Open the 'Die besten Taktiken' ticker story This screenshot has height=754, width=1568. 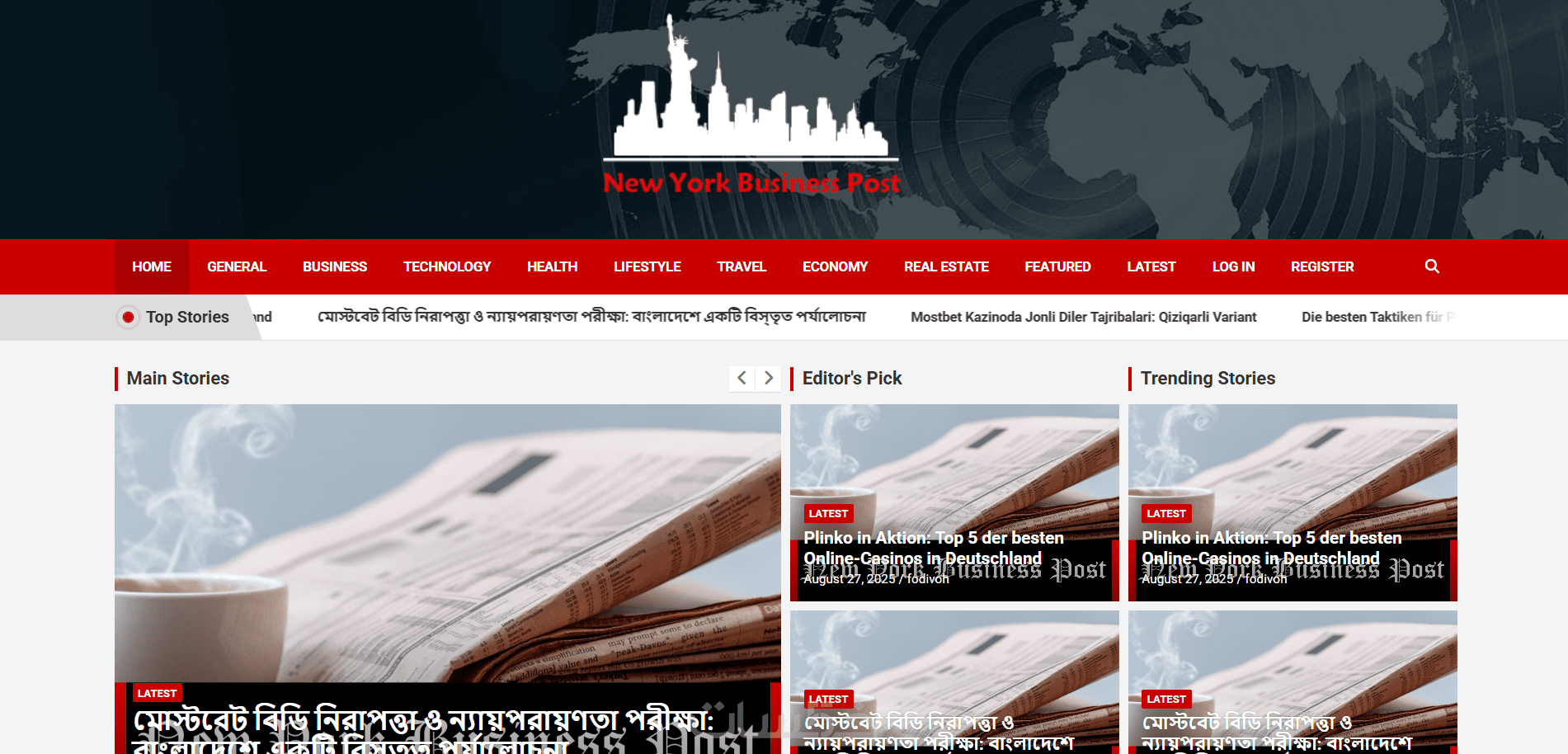[x=1377, y=317]
